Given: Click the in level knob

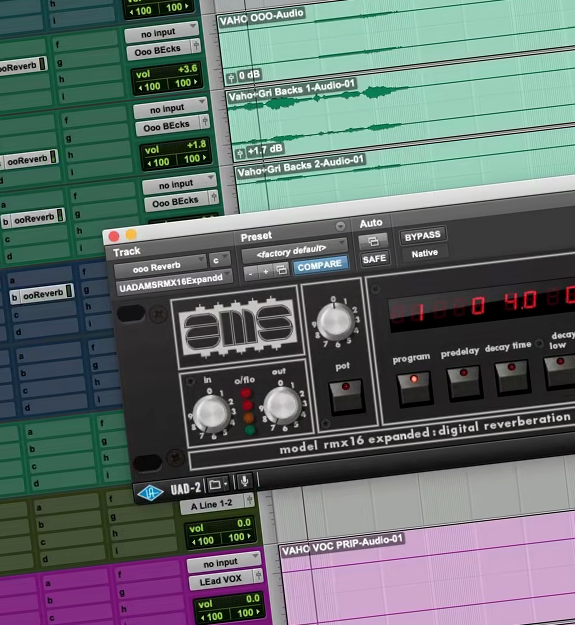Looking at the screenshot, I should 210,413.
